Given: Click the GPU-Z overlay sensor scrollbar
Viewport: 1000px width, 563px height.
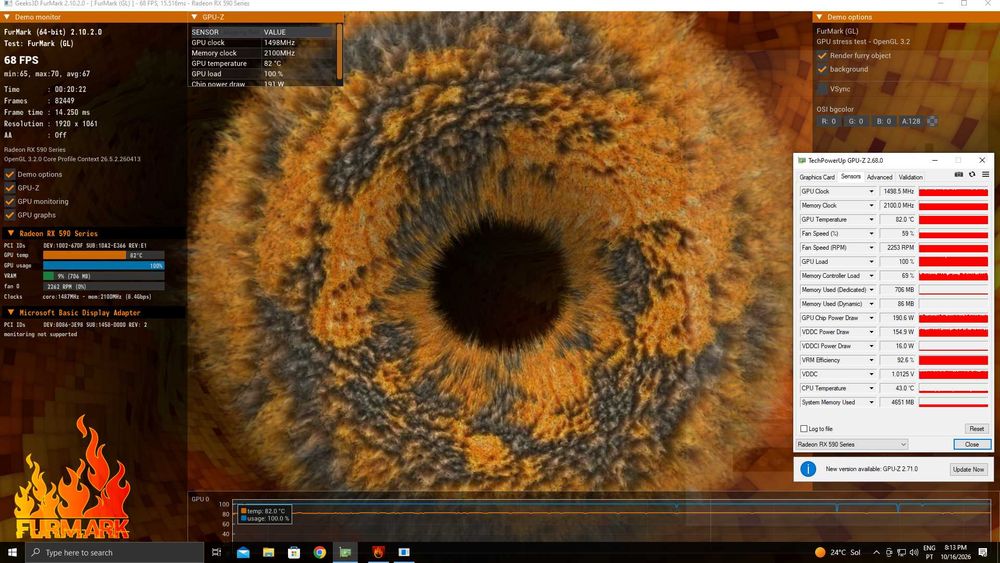Looking at the screenshot, I should click(340, 52).
